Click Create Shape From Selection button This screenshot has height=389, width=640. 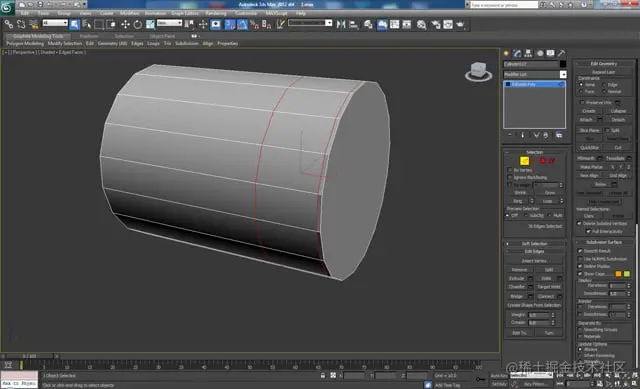(x=534, y=305)
